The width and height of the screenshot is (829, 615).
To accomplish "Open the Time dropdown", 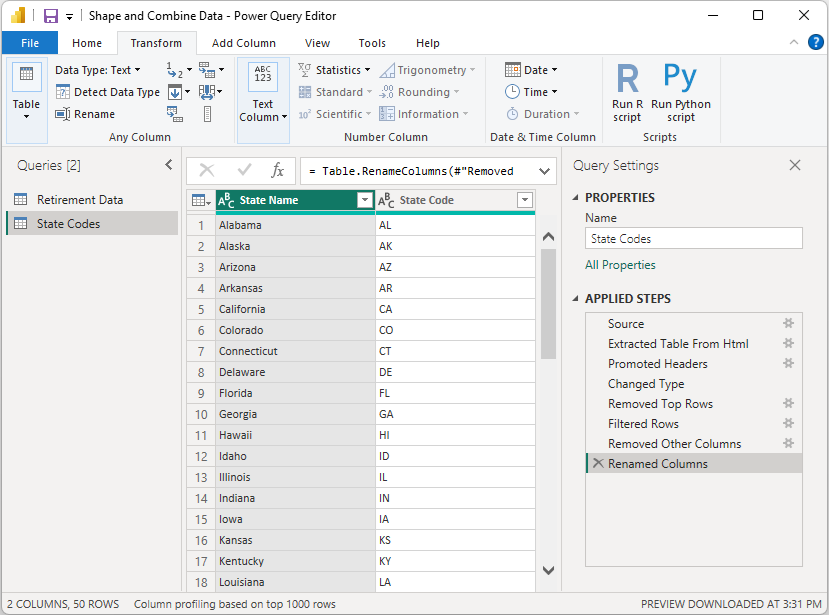I will [x=531, y=92].
